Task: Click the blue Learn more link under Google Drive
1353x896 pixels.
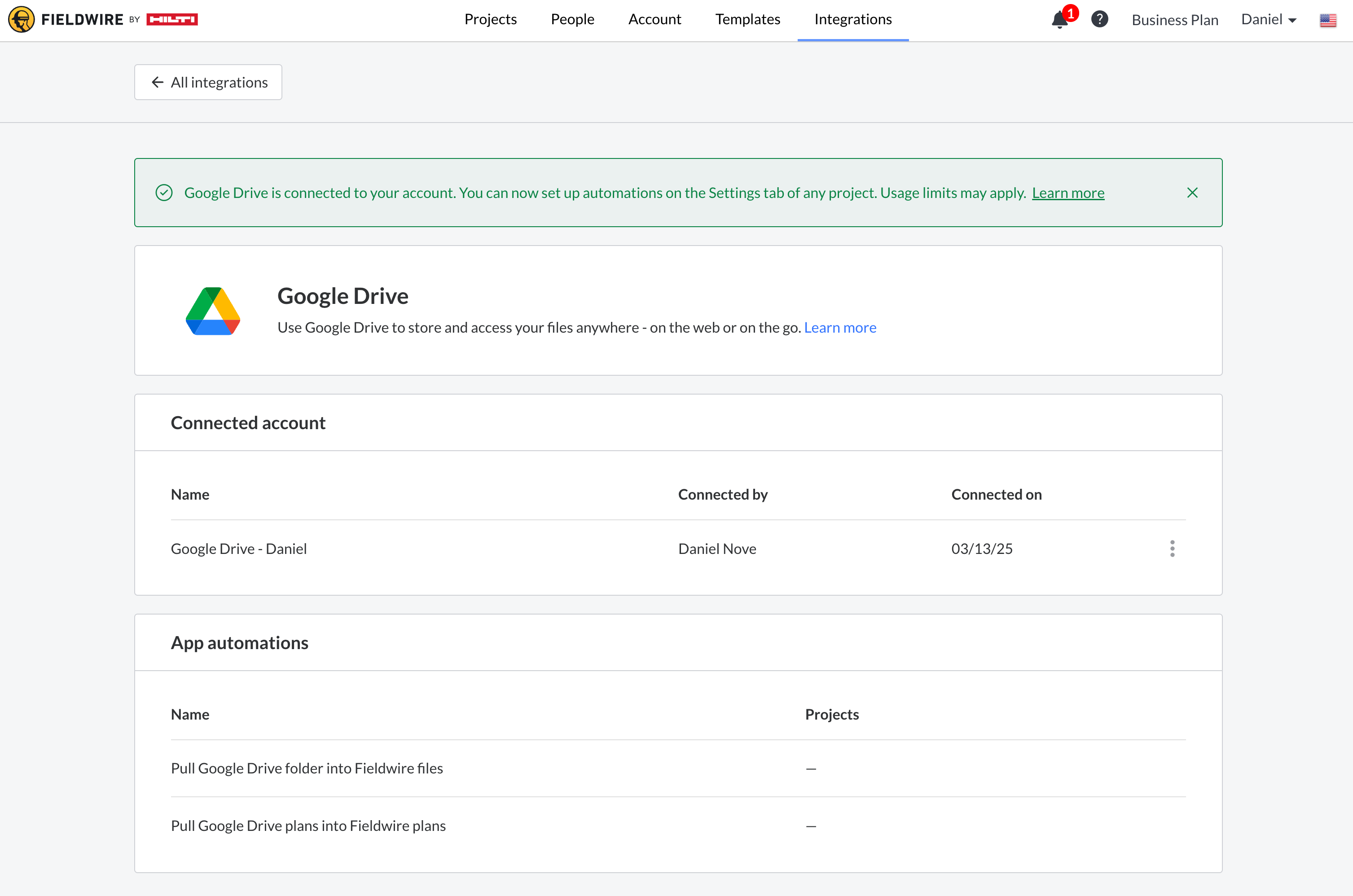Action: coord(840,327)
